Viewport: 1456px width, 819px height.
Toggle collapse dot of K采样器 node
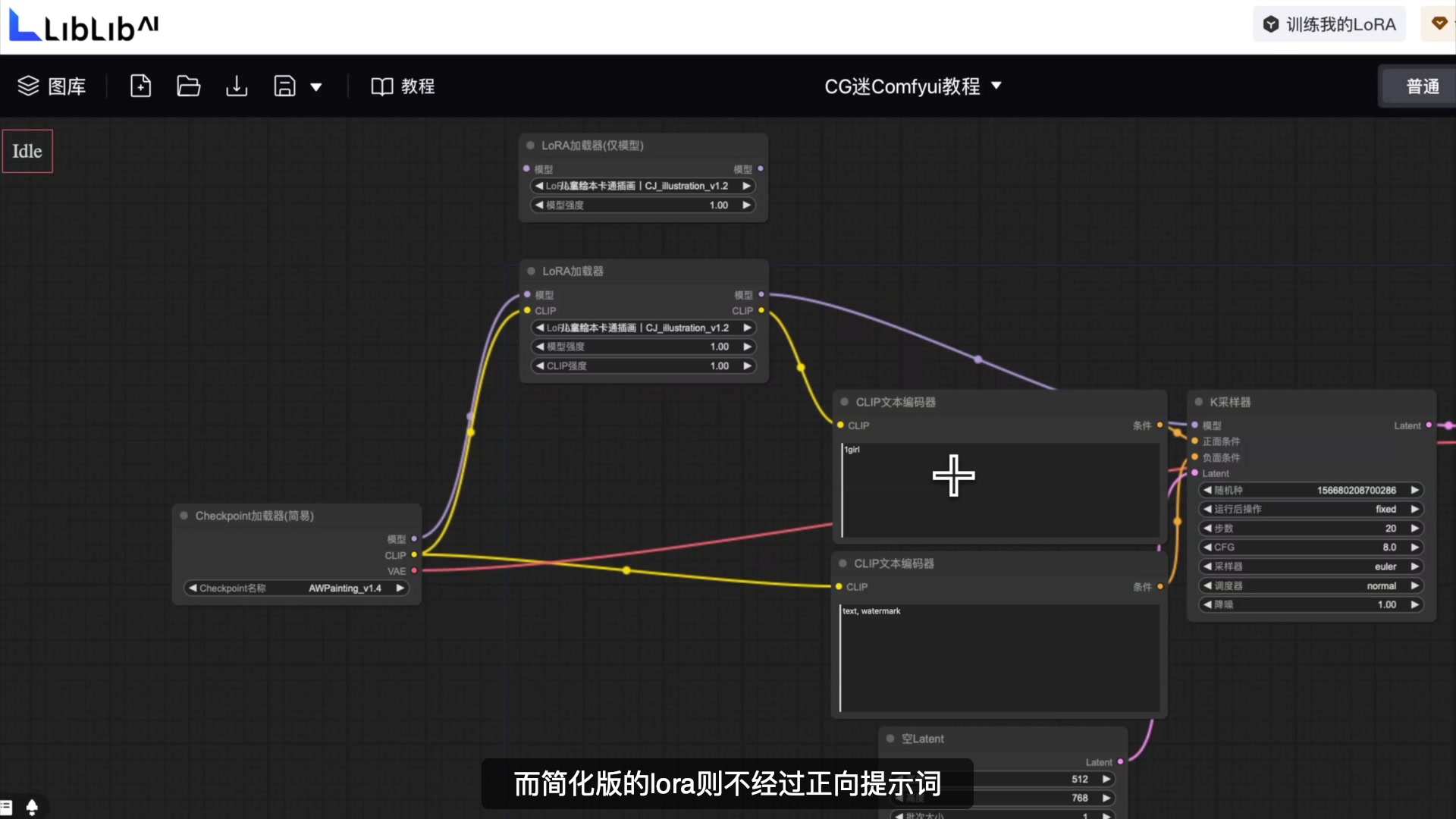[1199, 402]
